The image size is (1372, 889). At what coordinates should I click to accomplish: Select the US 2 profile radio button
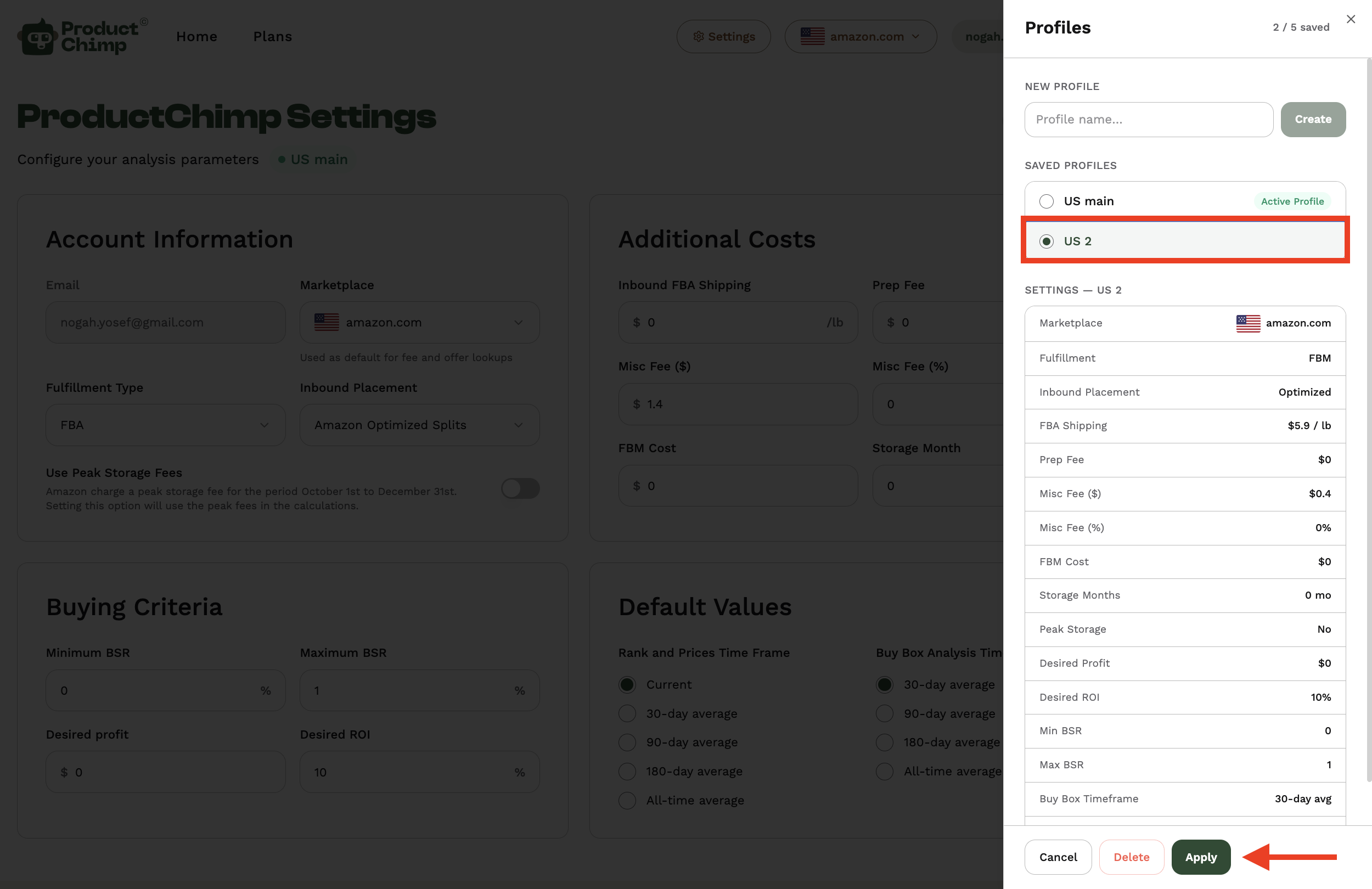click(1047, 241)
